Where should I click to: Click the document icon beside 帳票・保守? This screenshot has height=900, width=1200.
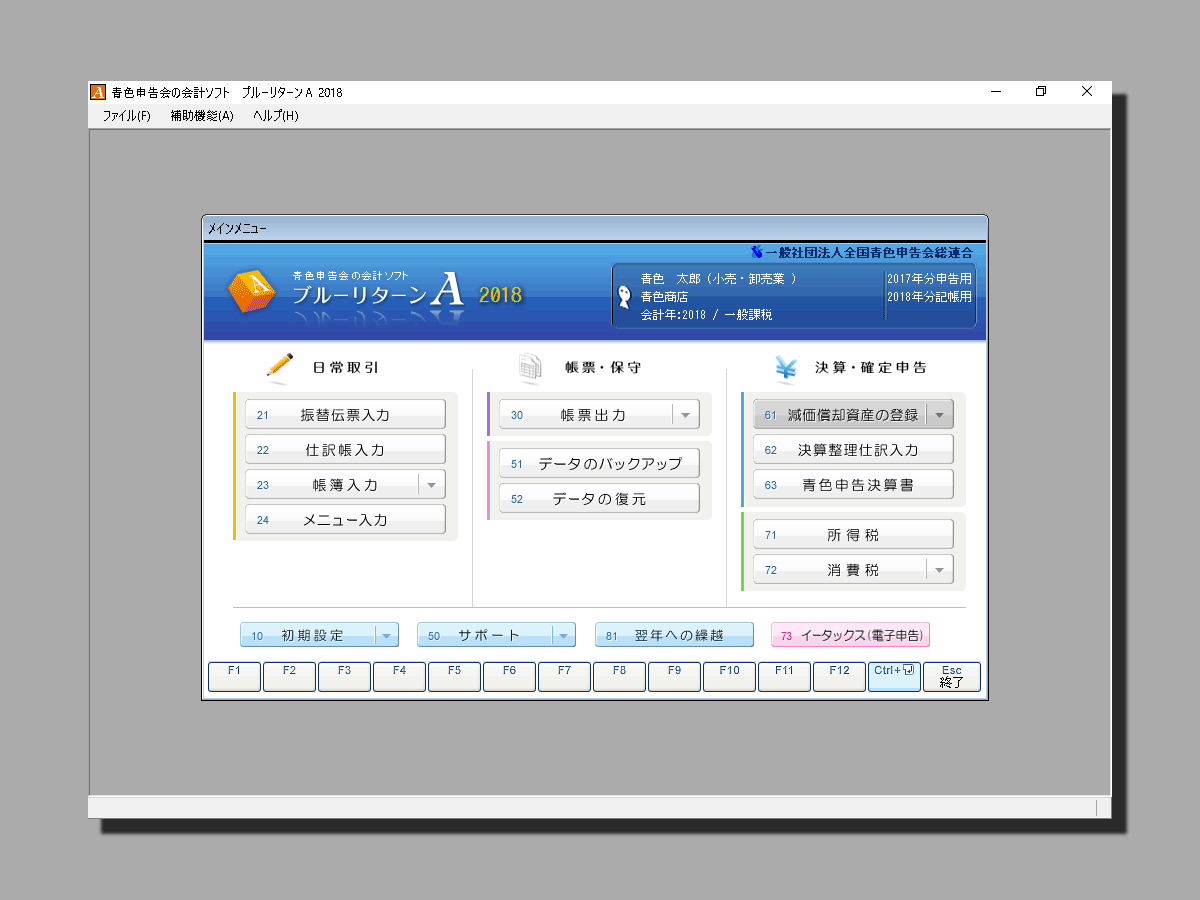tap(530, 367)
